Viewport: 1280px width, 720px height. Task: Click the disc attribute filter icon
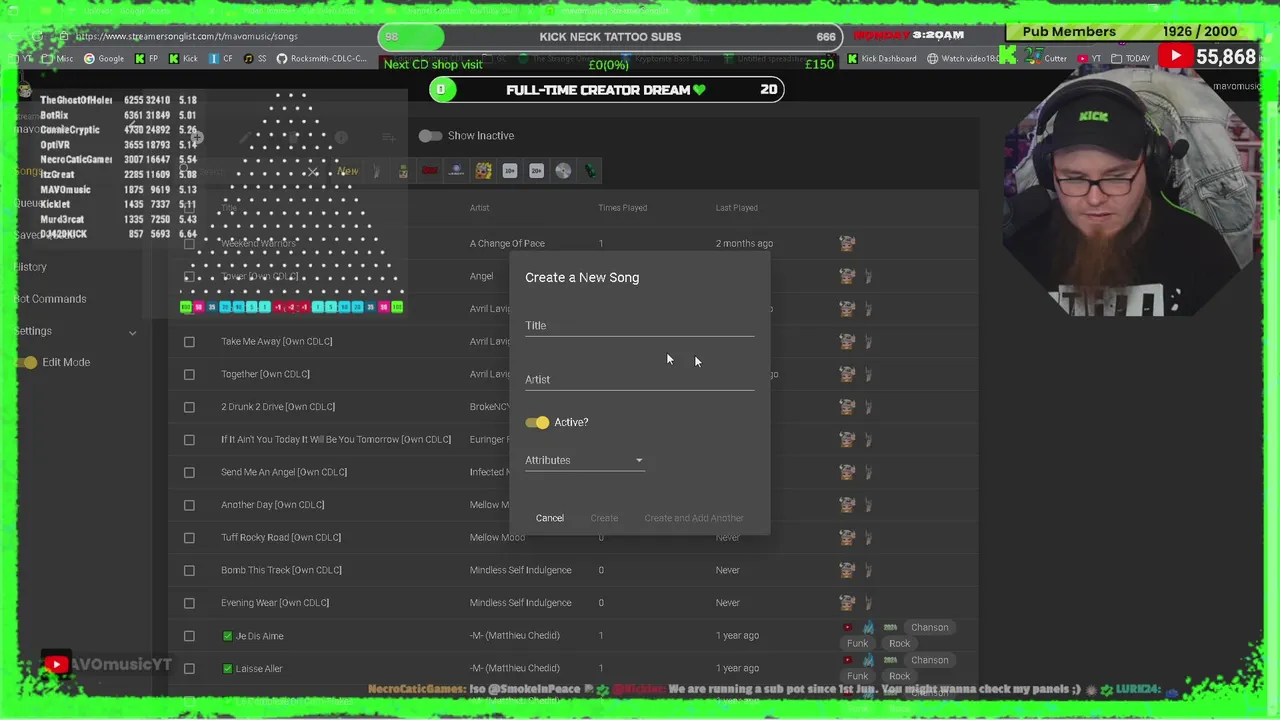pyautogui.click(x=563, y=171)
